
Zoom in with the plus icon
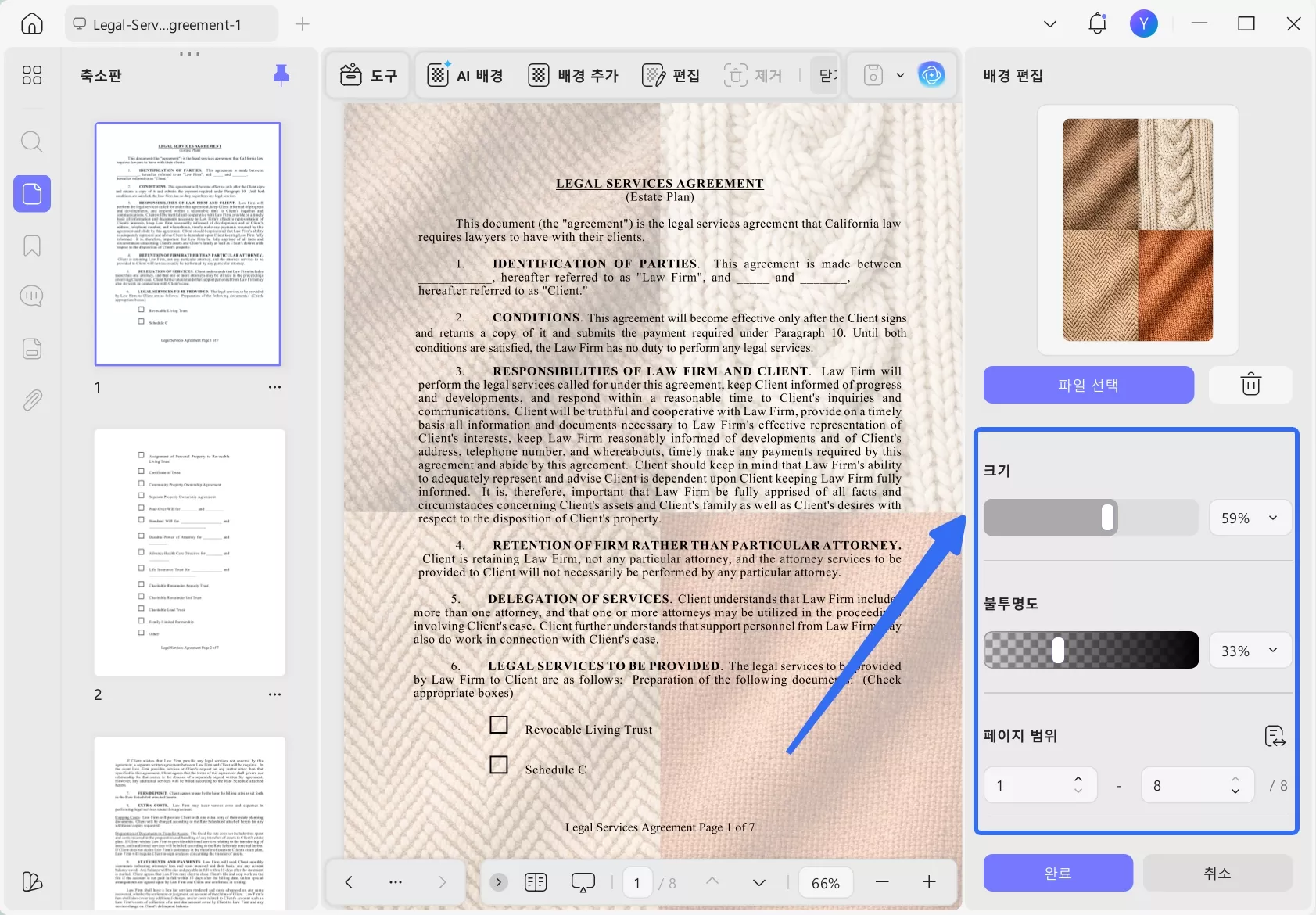point(929,882)
